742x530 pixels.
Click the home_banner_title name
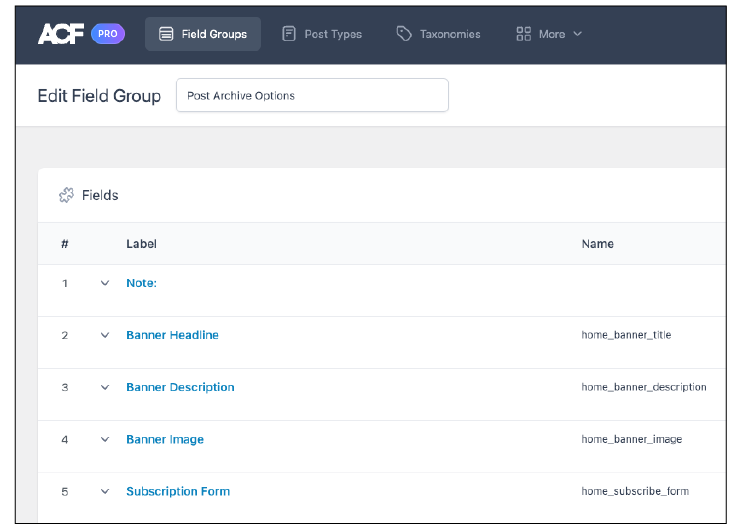(x=626, y=335)
